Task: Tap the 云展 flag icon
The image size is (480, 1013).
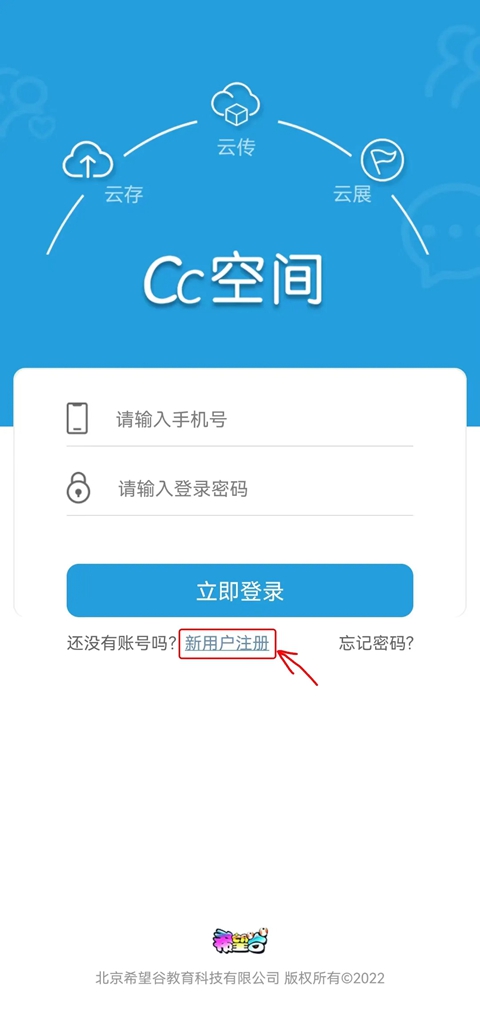Action: [382, 160]
